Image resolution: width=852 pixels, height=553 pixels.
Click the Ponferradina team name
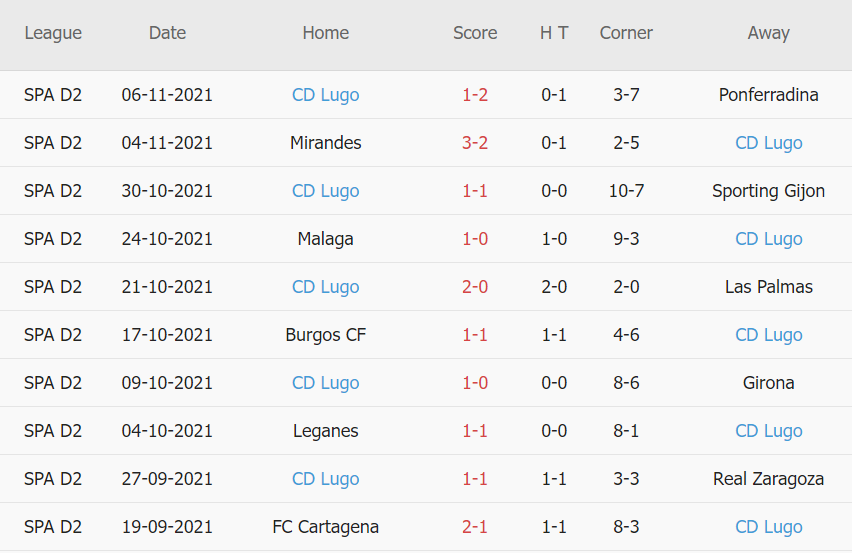768,95
